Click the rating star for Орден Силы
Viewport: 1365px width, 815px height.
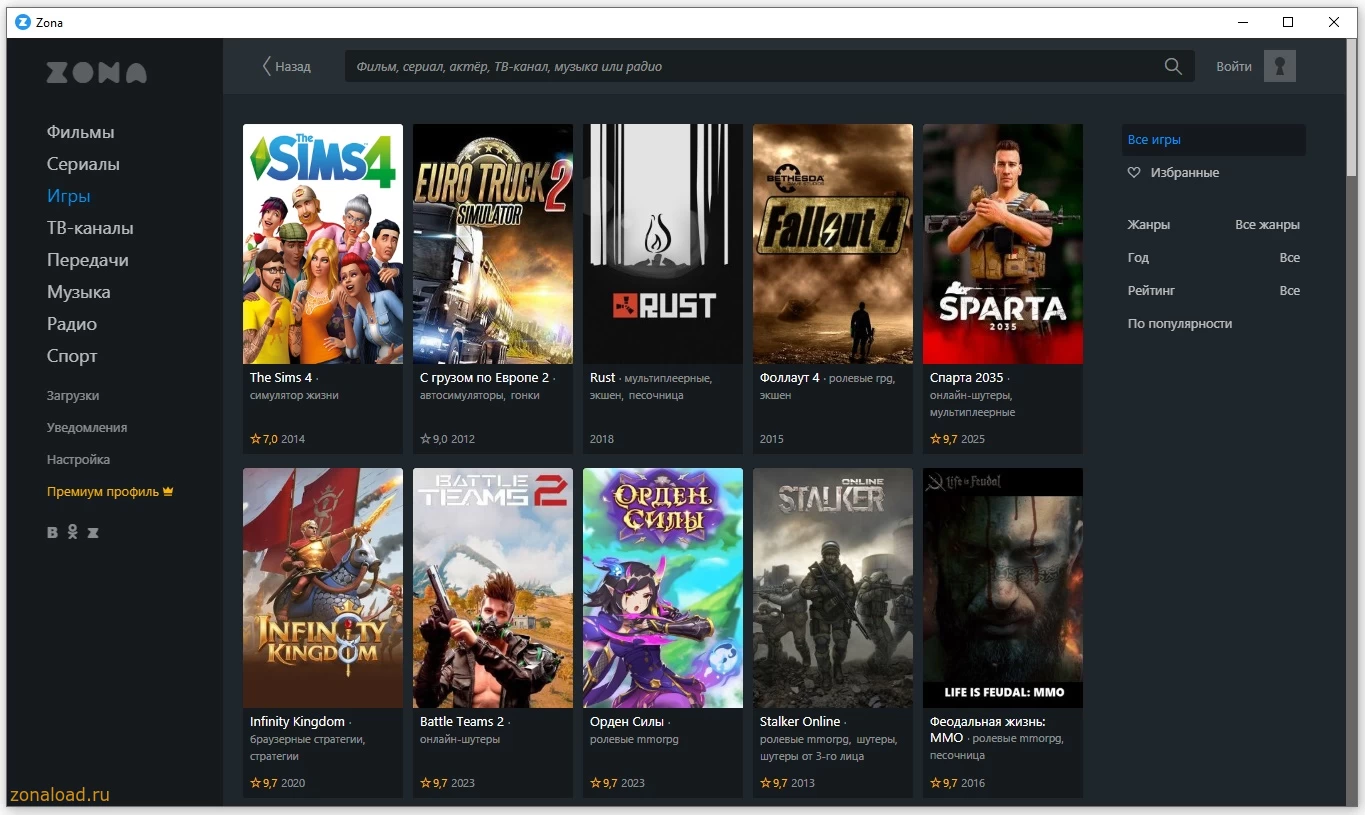tap(595, 783)
